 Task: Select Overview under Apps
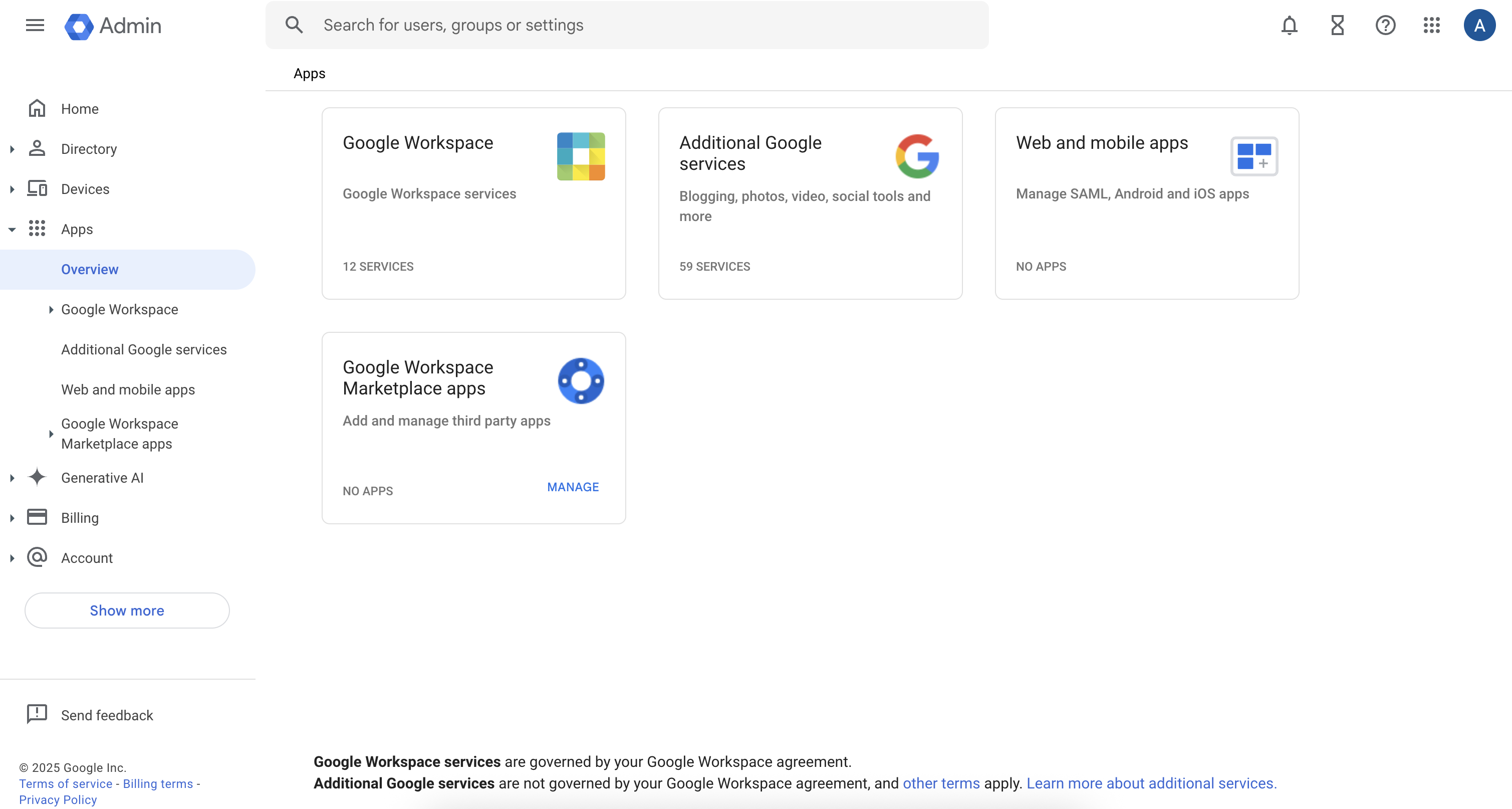click(127, 270)
